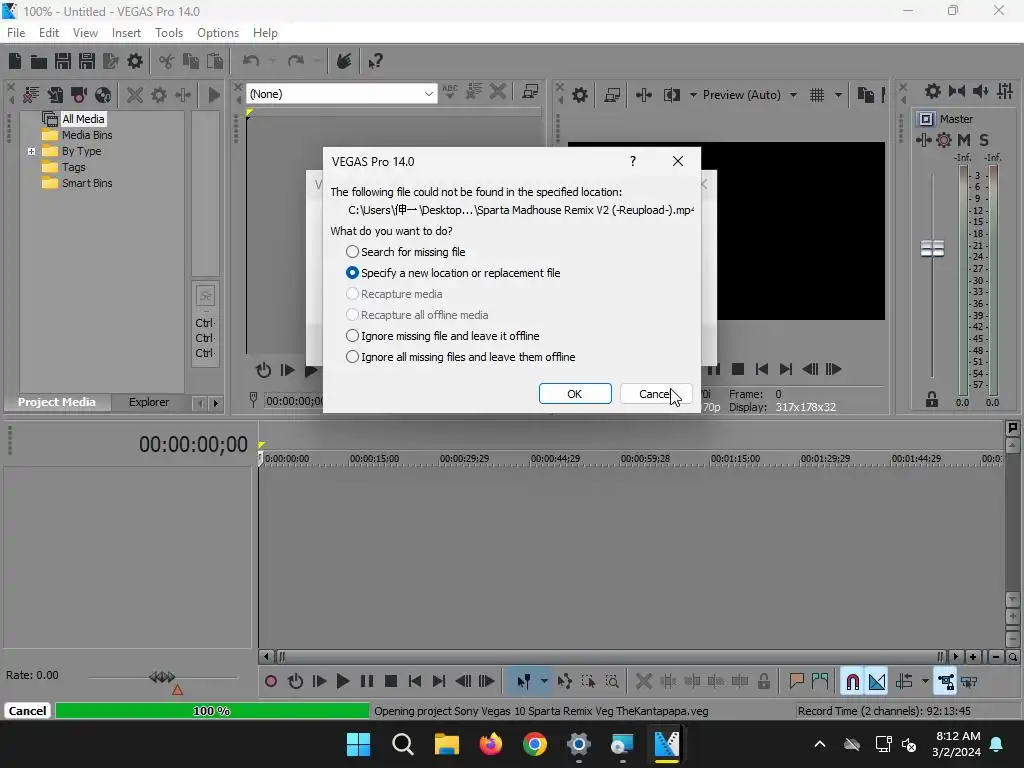
Task: Open the edit tool selector dropdown arrow
Action: 544,682
